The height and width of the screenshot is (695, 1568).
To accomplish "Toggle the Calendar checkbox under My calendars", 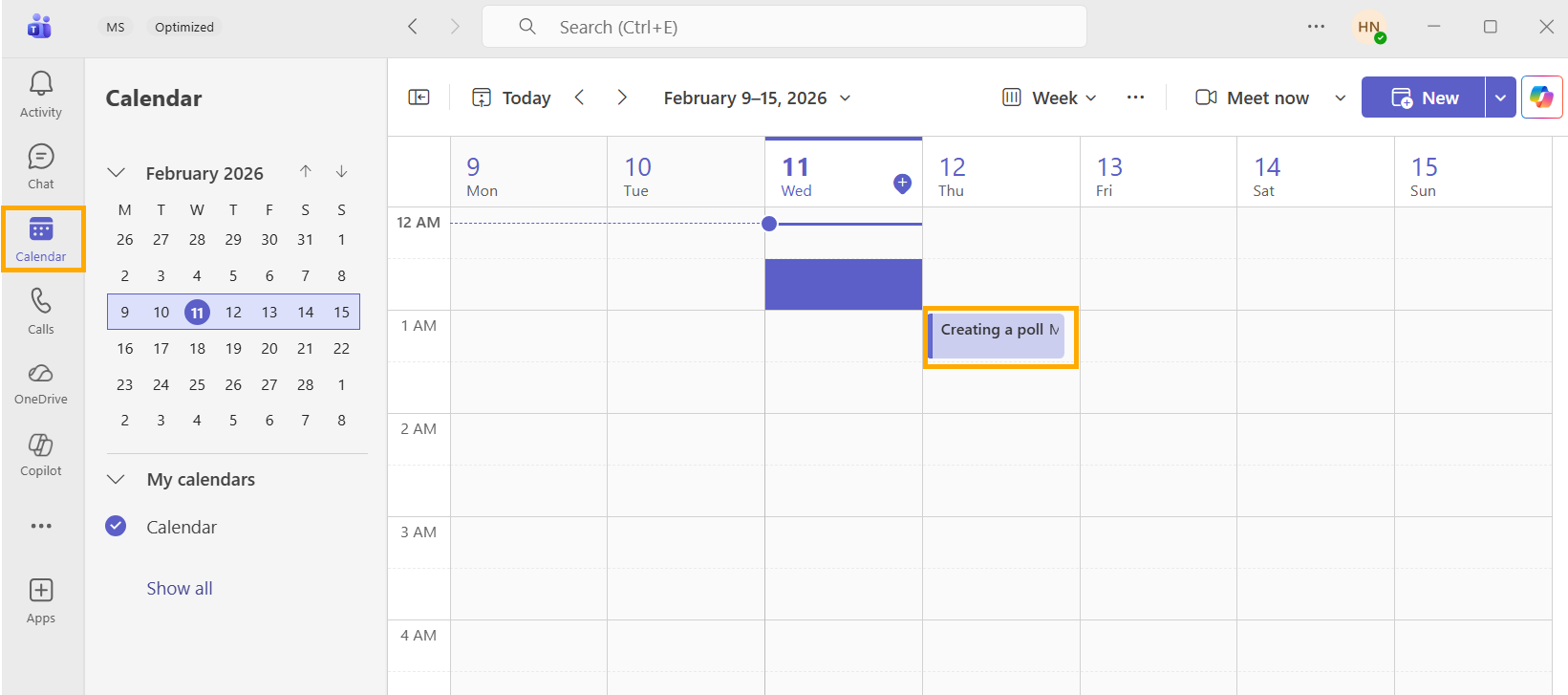I will (116, 526).
